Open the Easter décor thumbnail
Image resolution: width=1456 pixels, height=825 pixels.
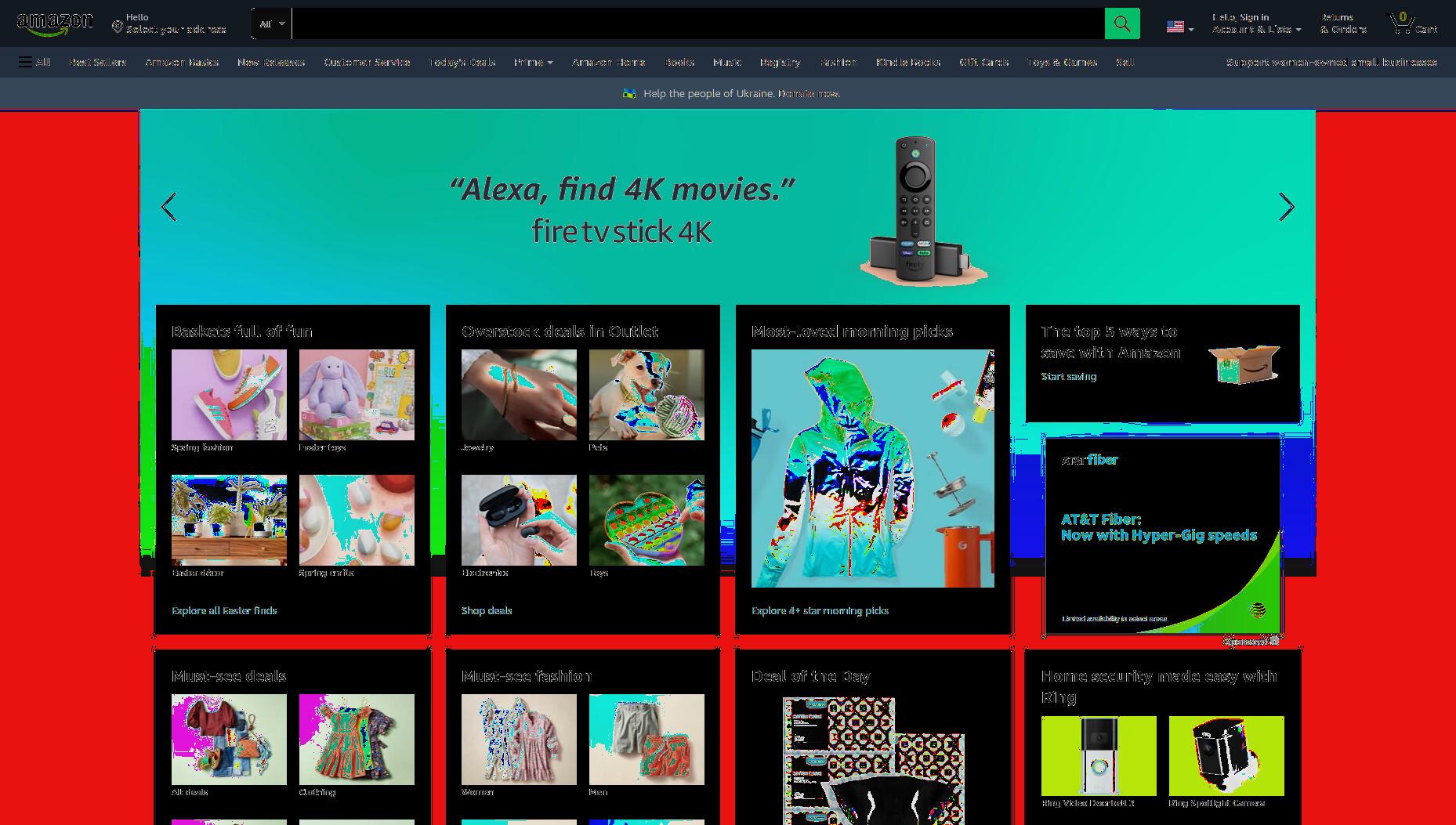pos(229,520)
